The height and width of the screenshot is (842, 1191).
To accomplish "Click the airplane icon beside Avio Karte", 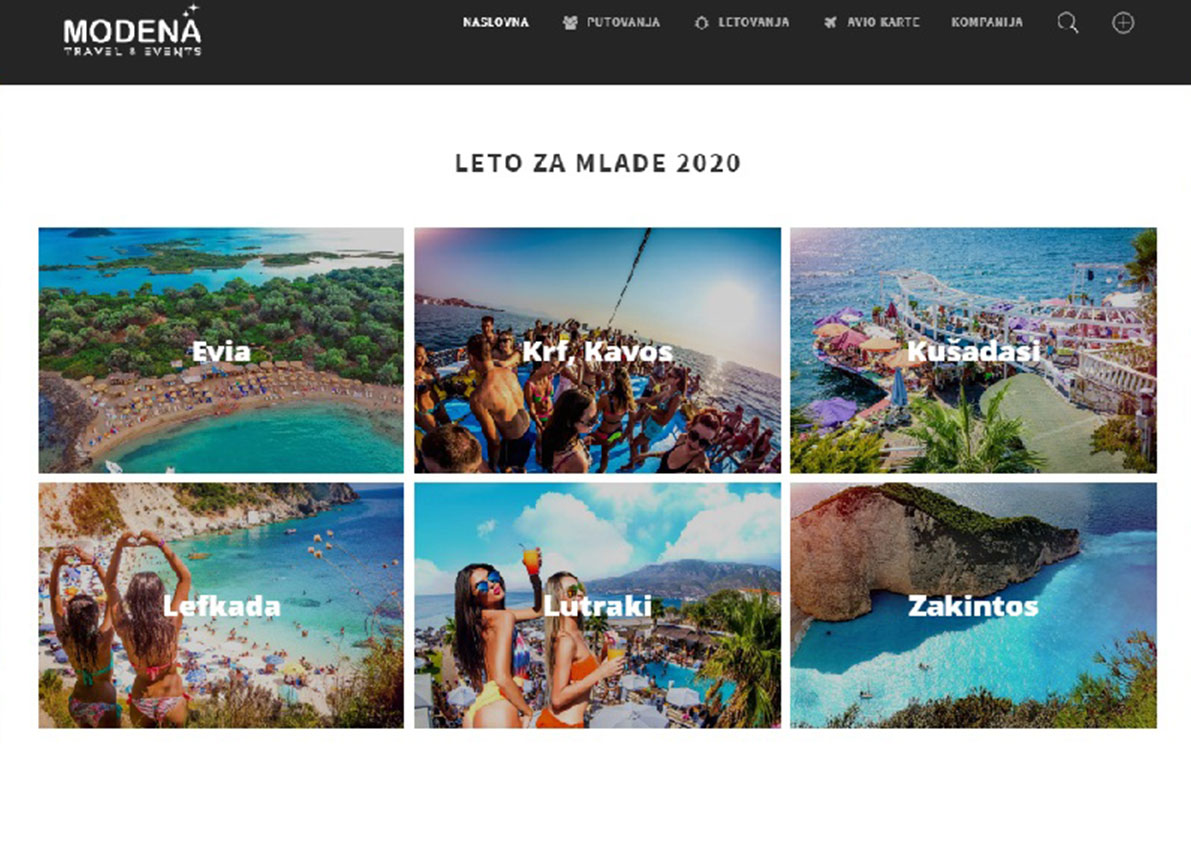I will 830,23.
